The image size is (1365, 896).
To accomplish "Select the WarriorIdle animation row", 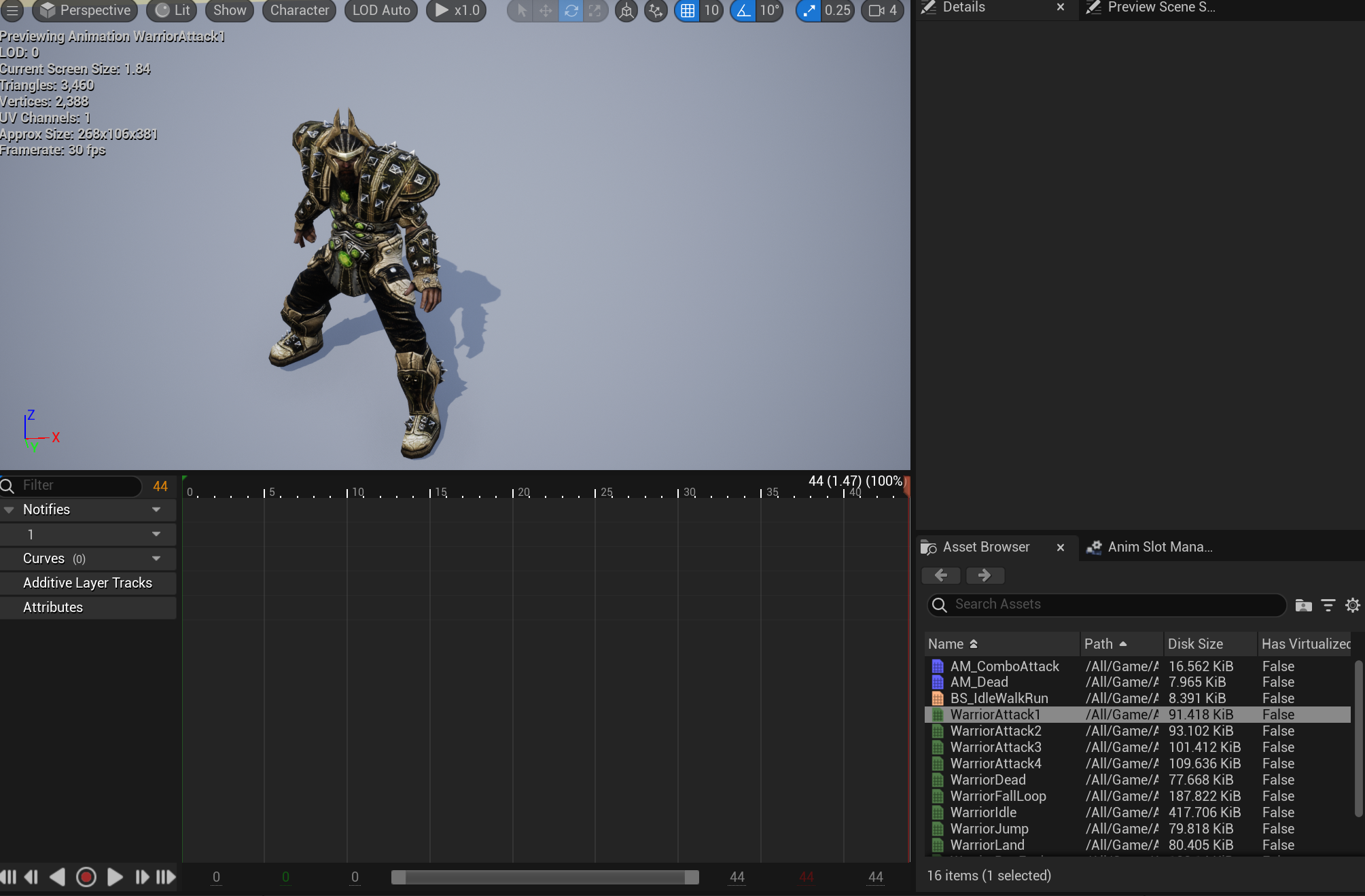I will (1138, 812).
